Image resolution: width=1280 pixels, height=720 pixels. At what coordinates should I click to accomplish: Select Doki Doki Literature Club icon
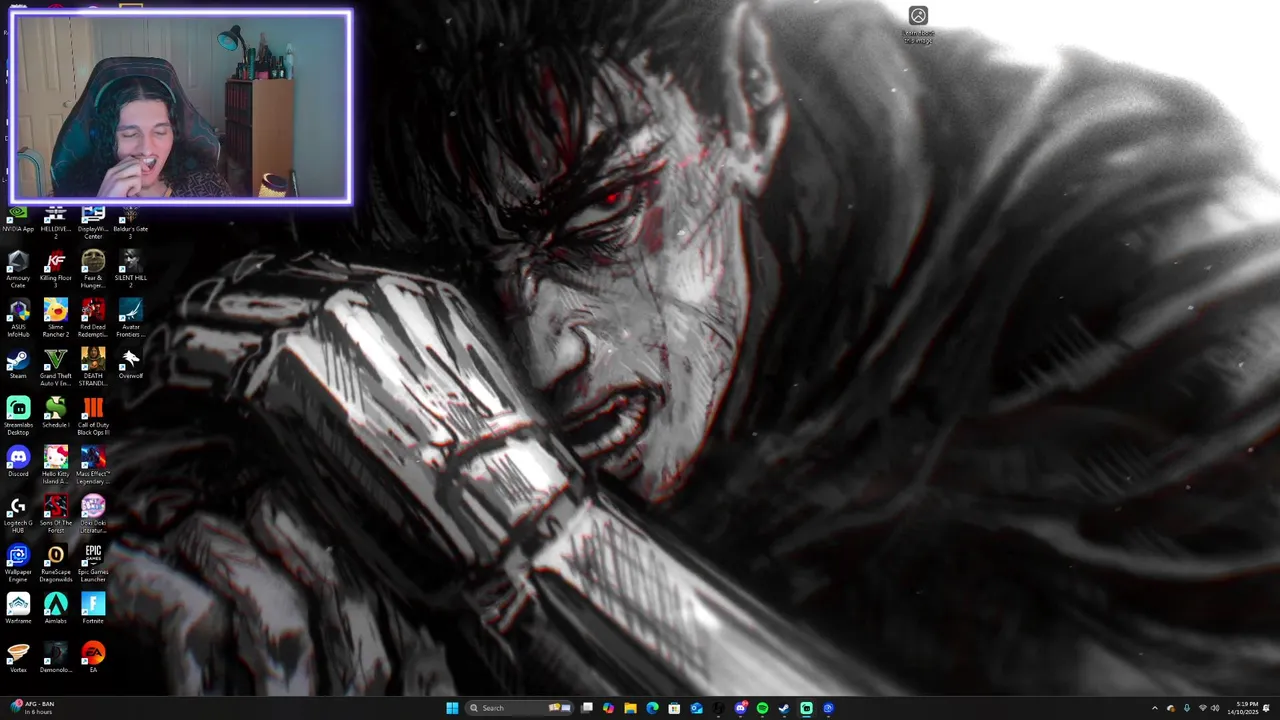(93, 515)
